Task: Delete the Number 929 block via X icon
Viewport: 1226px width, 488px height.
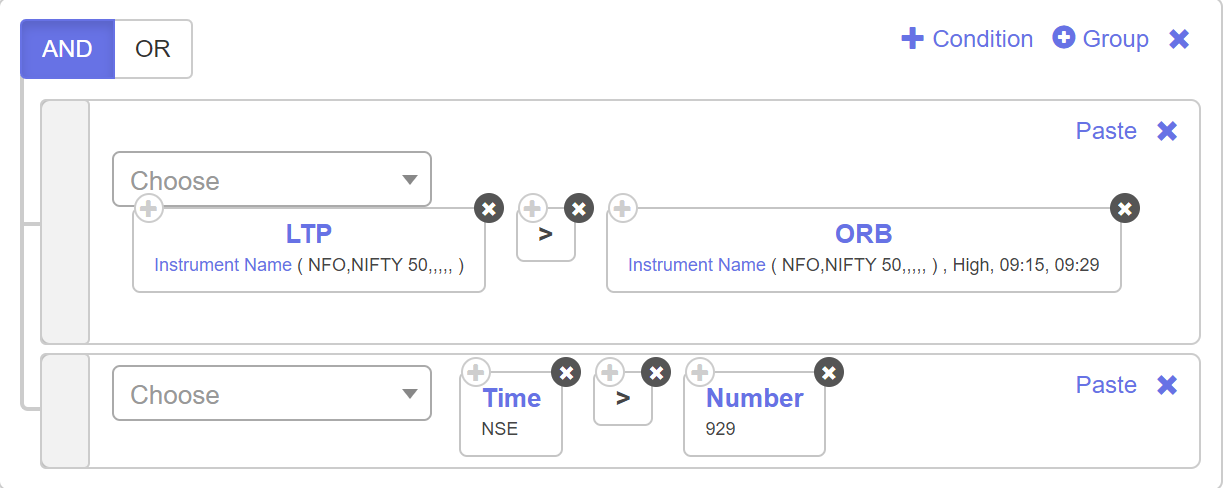Action: coord(829,372)
